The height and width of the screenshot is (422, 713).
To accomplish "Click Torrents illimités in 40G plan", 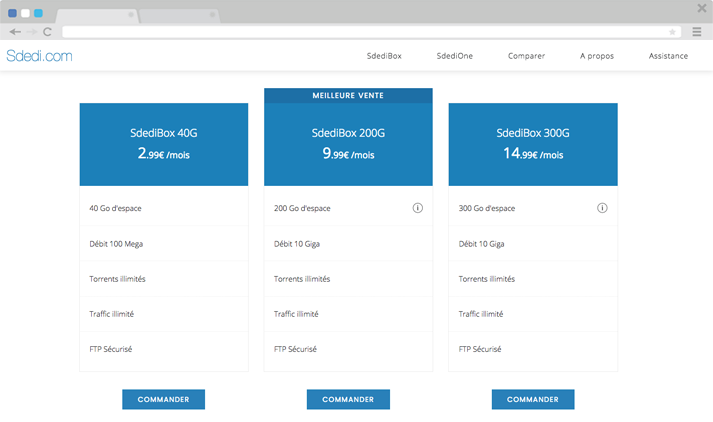I will [117, 279].
